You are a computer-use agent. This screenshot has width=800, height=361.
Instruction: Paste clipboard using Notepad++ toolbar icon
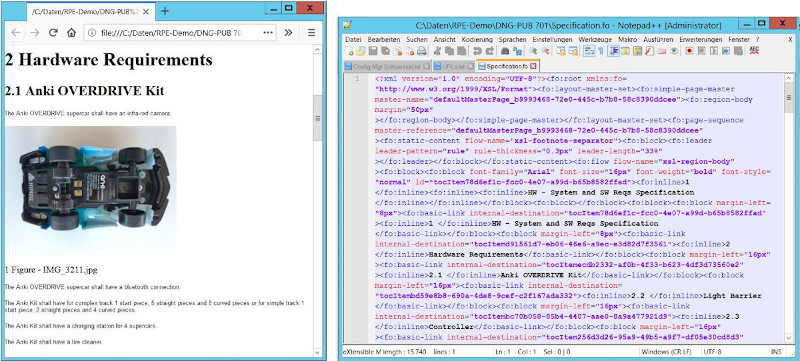pos(461,51)
